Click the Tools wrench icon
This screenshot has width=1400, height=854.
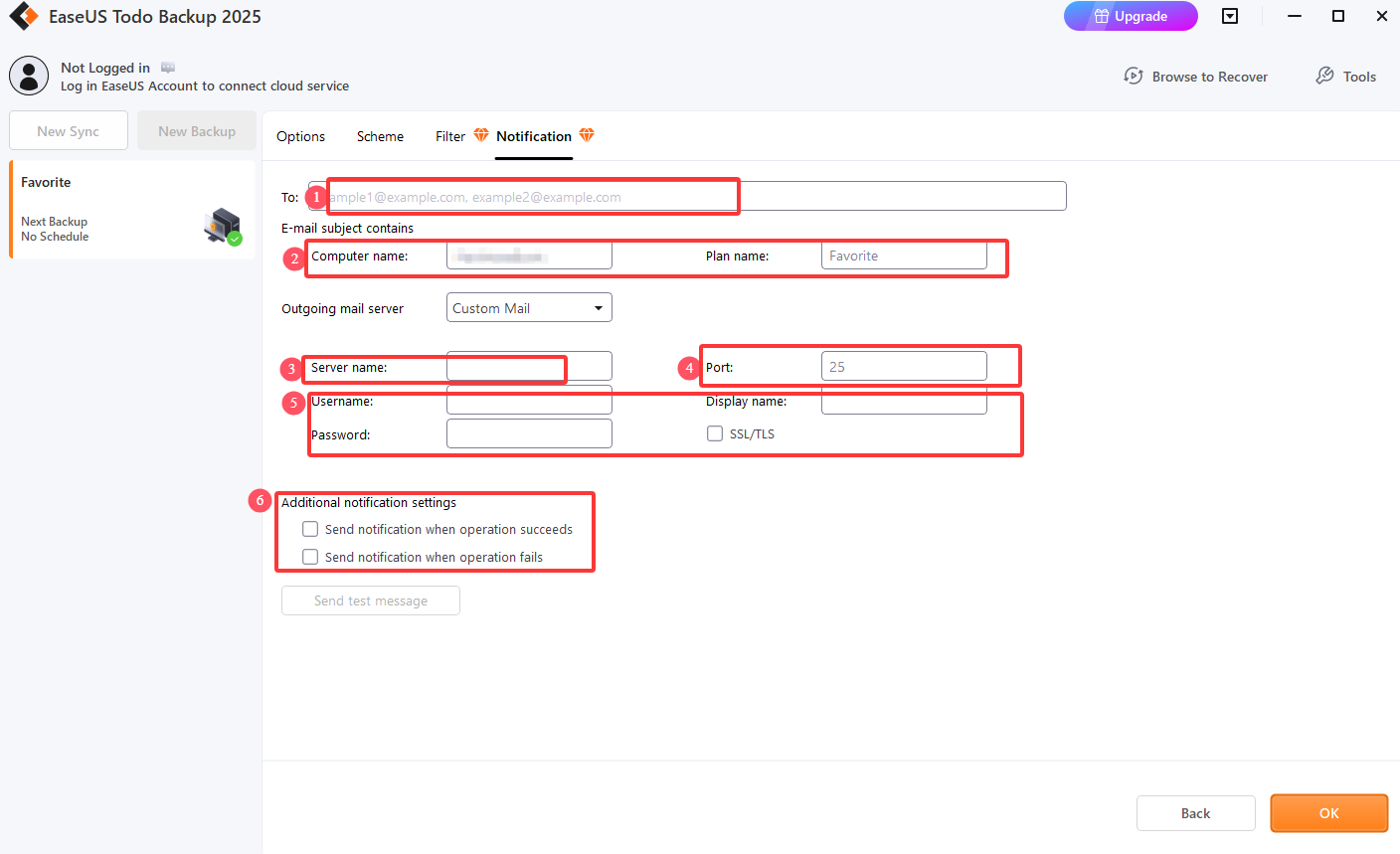point(1324,76)
